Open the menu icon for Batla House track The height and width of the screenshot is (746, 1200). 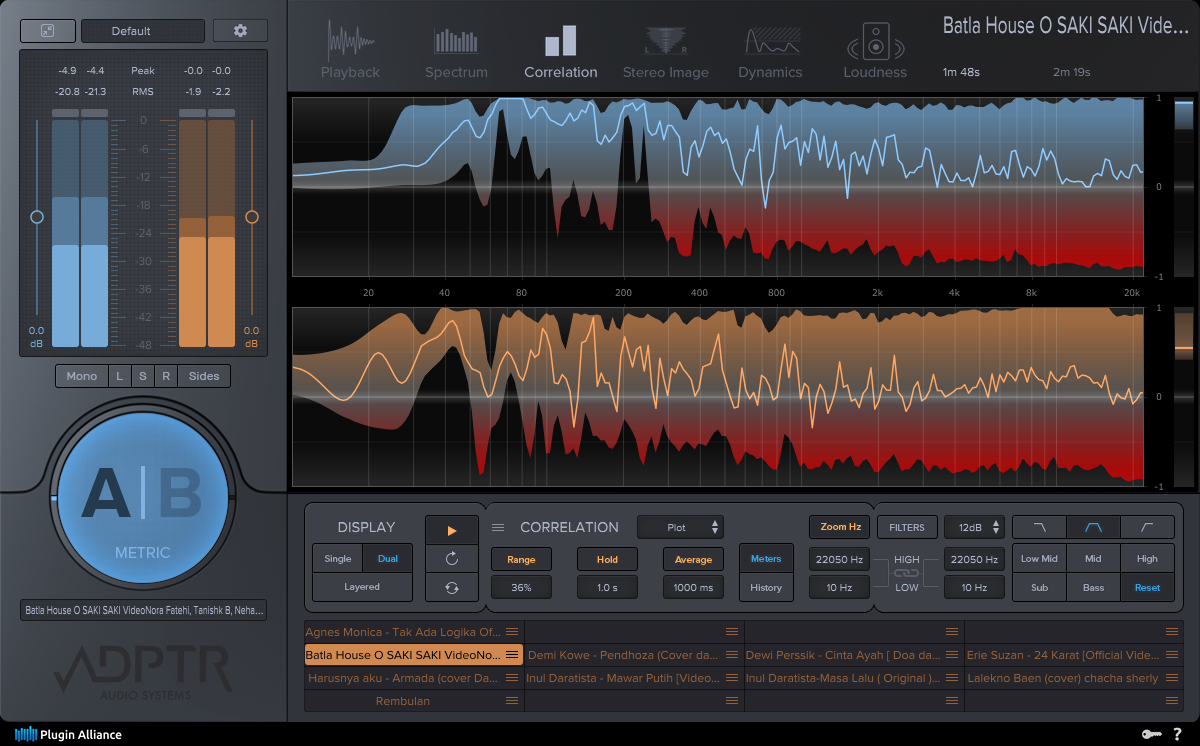point(512,655)
